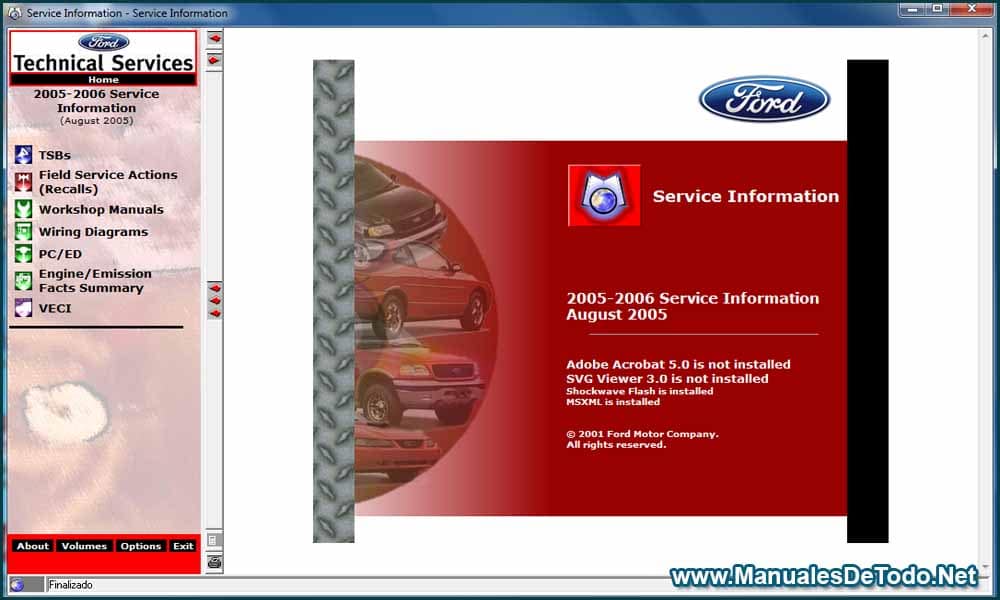Click the TSBs icon in sidebar
This screenshot has width=1000, height=600.
(x=22, y=155)
